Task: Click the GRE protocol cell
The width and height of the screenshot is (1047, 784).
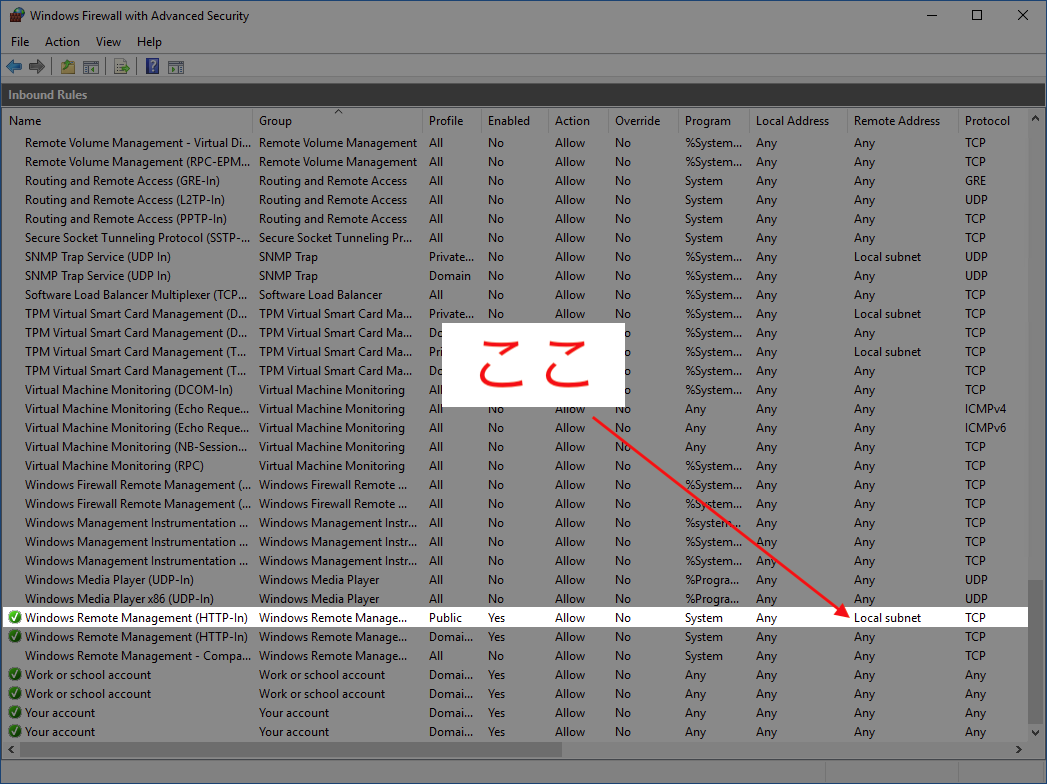Action: coord(975,181)
